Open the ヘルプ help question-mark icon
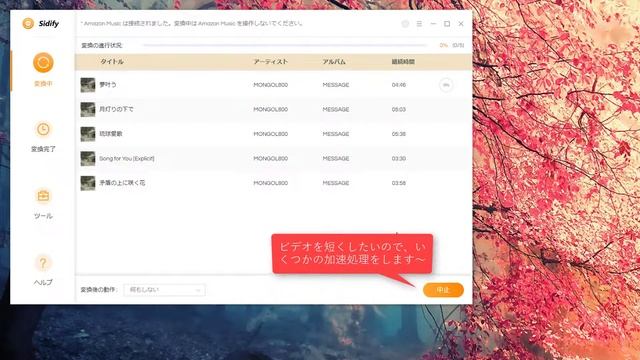The width and height of the screenshot is (640, 360). click(x=43, y=262)
